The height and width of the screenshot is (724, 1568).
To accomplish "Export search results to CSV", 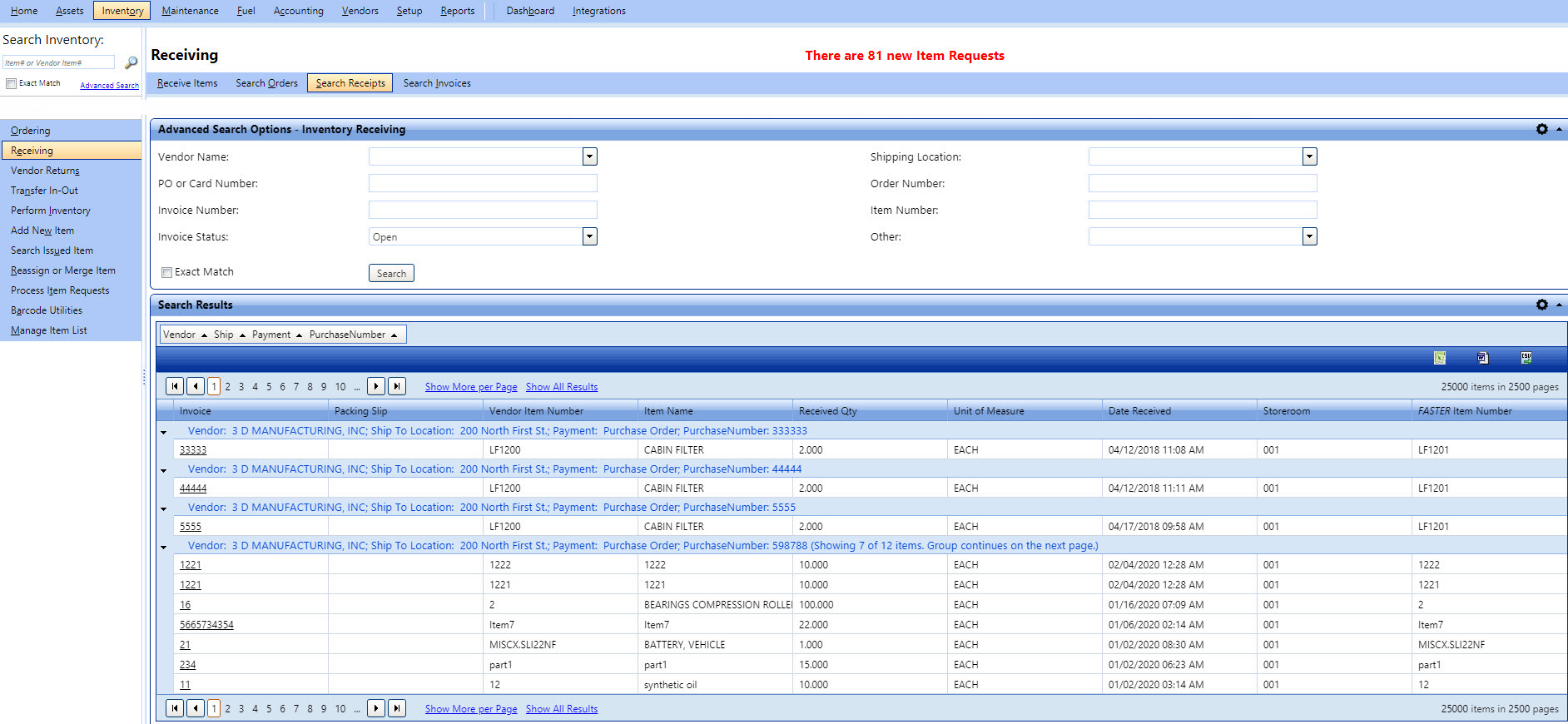I will pos(1526,358).
